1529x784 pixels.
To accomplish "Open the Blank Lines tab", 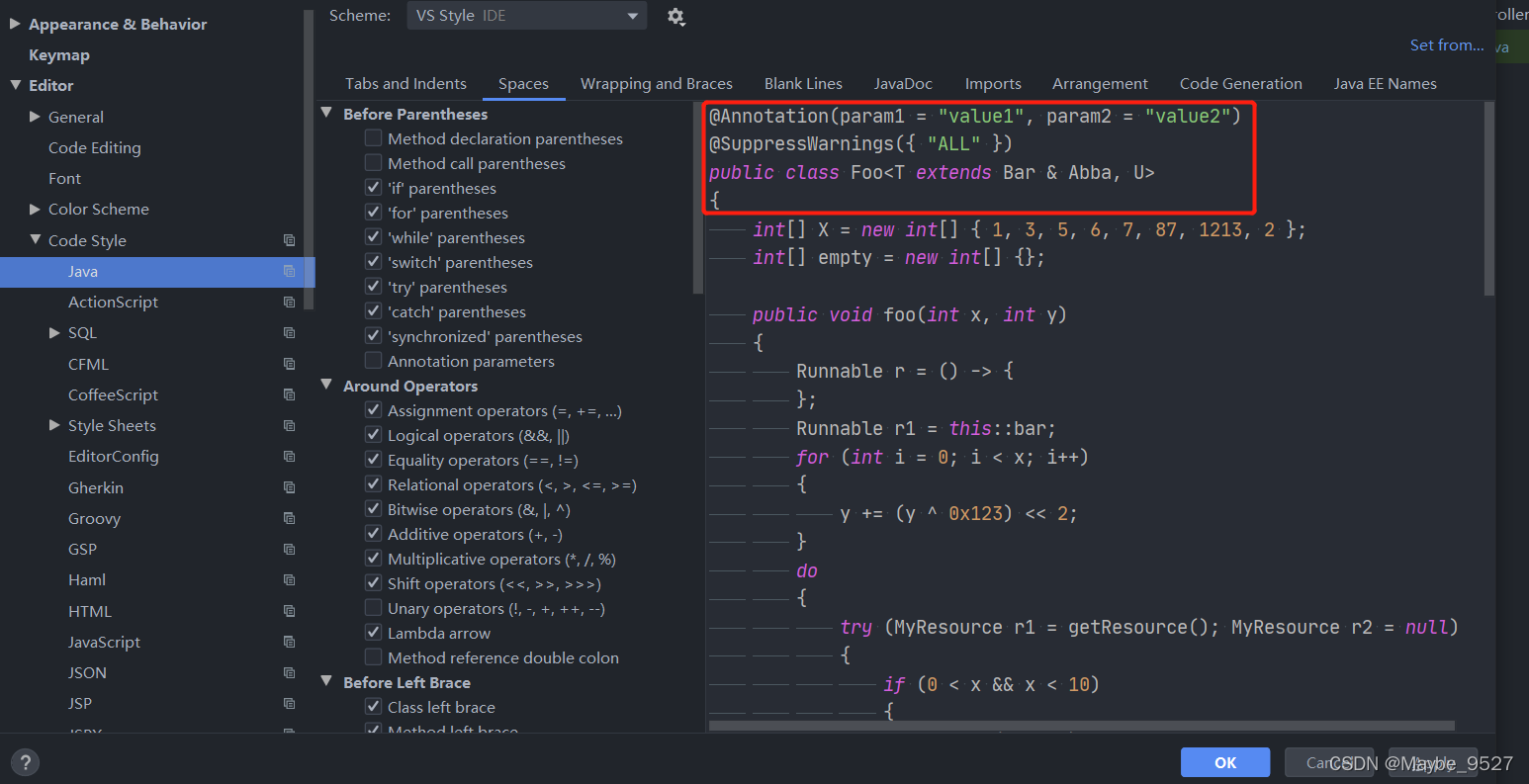I will tap(803, 84).
